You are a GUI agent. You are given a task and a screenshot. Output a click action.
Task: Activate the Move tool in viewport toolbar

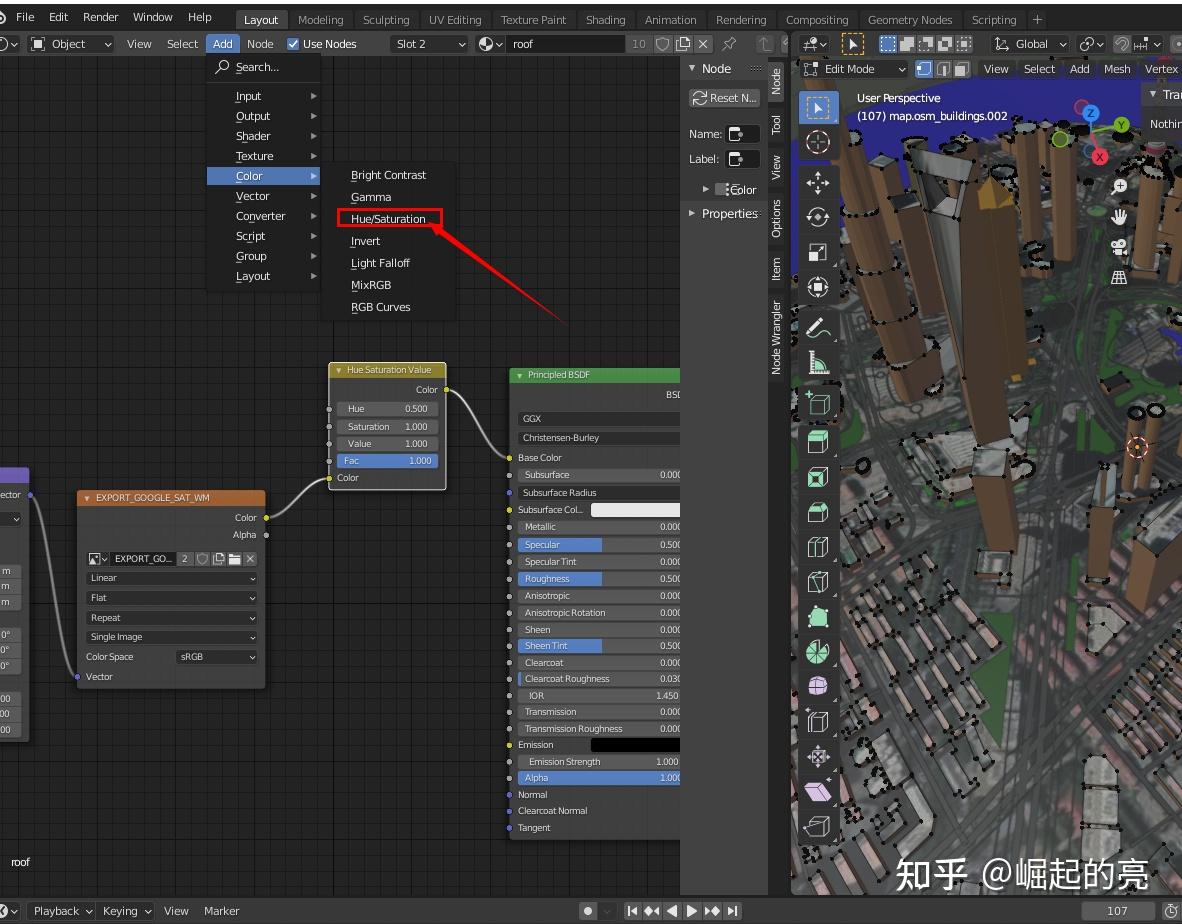(x=818, y=182)
